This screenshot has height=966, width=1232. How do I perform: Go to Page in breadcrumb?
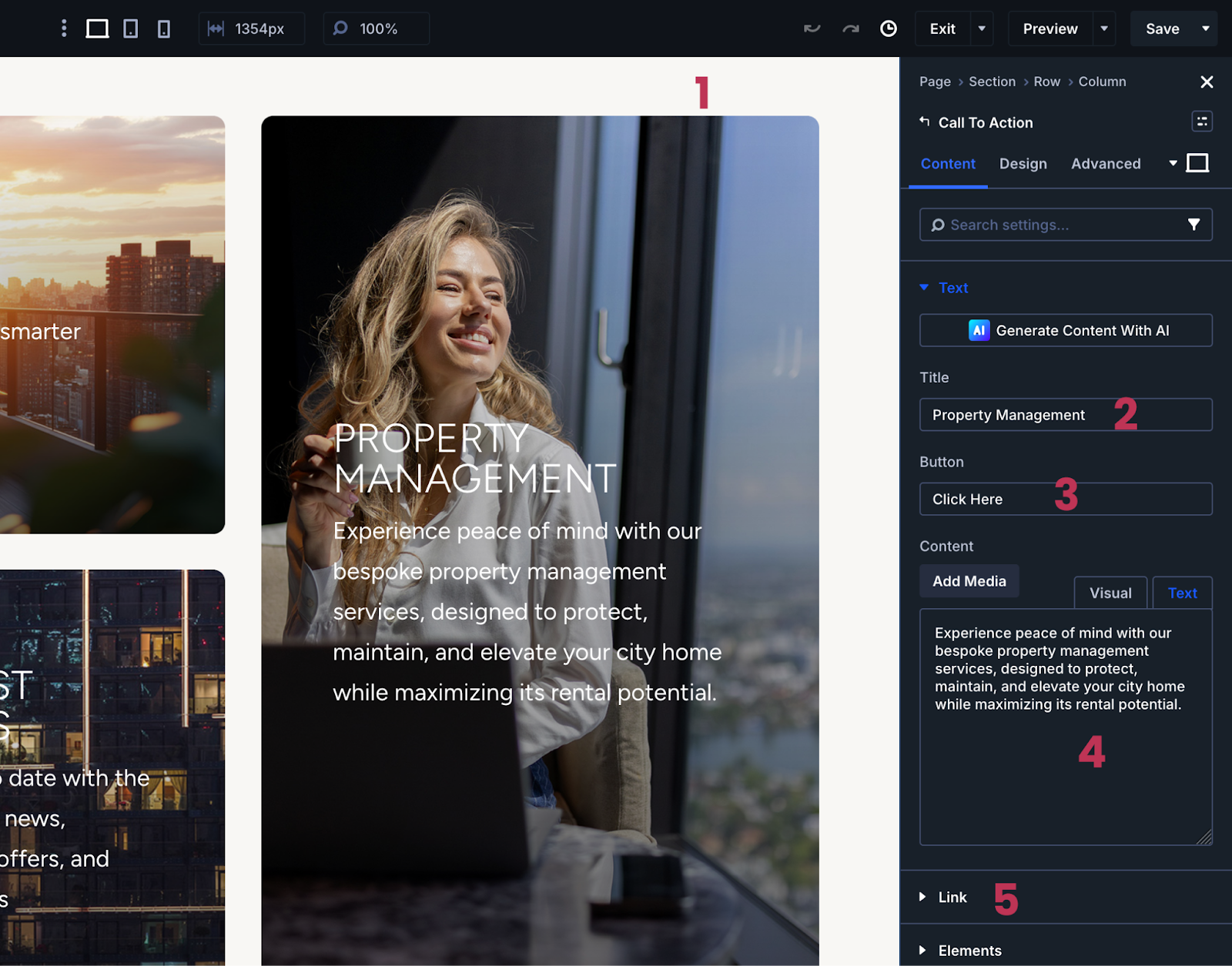935,82
